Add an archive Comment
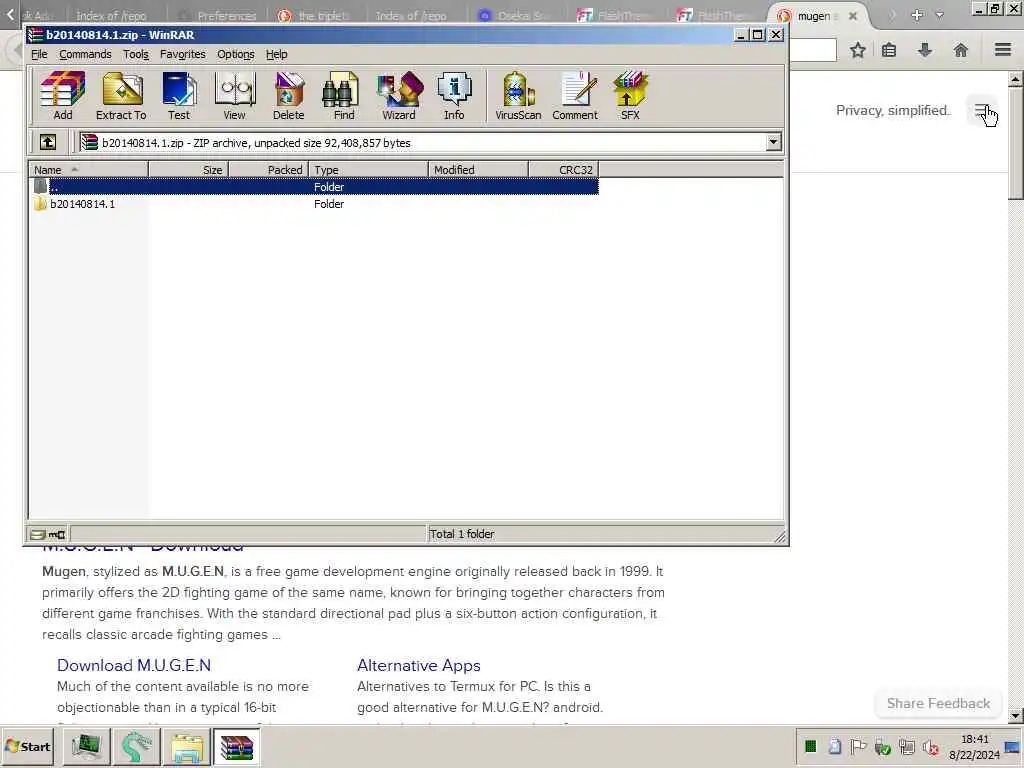The height and width of the screenshot is (768, 1024). [x=575, y=95]
